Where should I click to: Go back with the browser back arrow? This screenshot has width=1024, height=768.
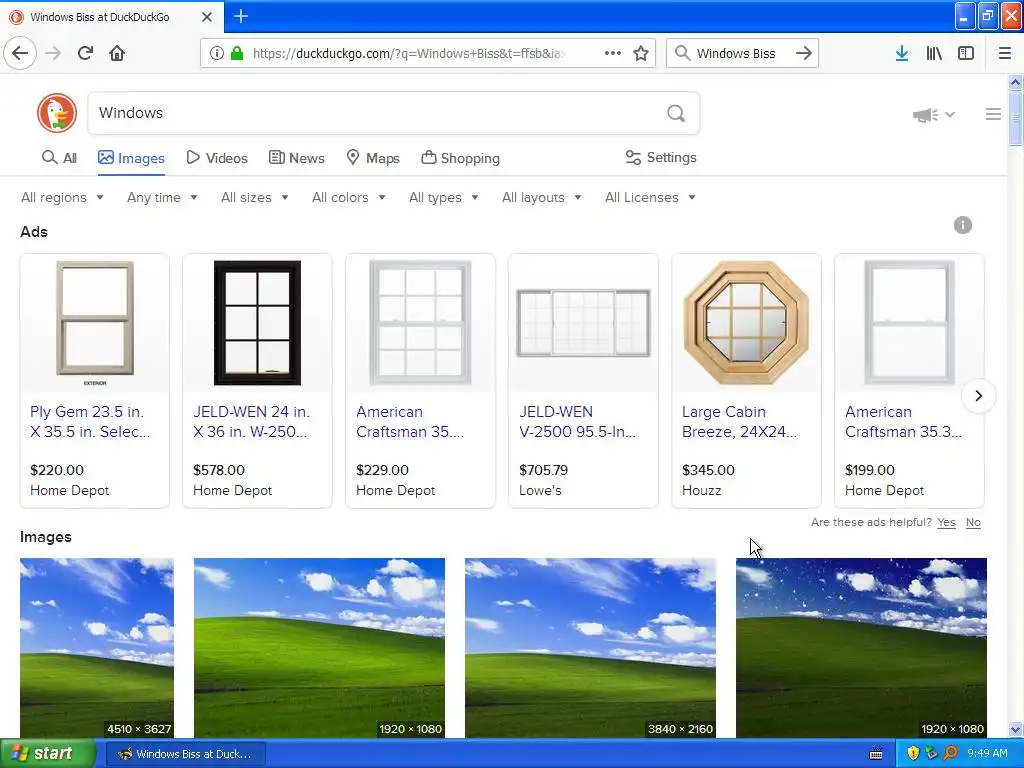click(x=20, y=53)
